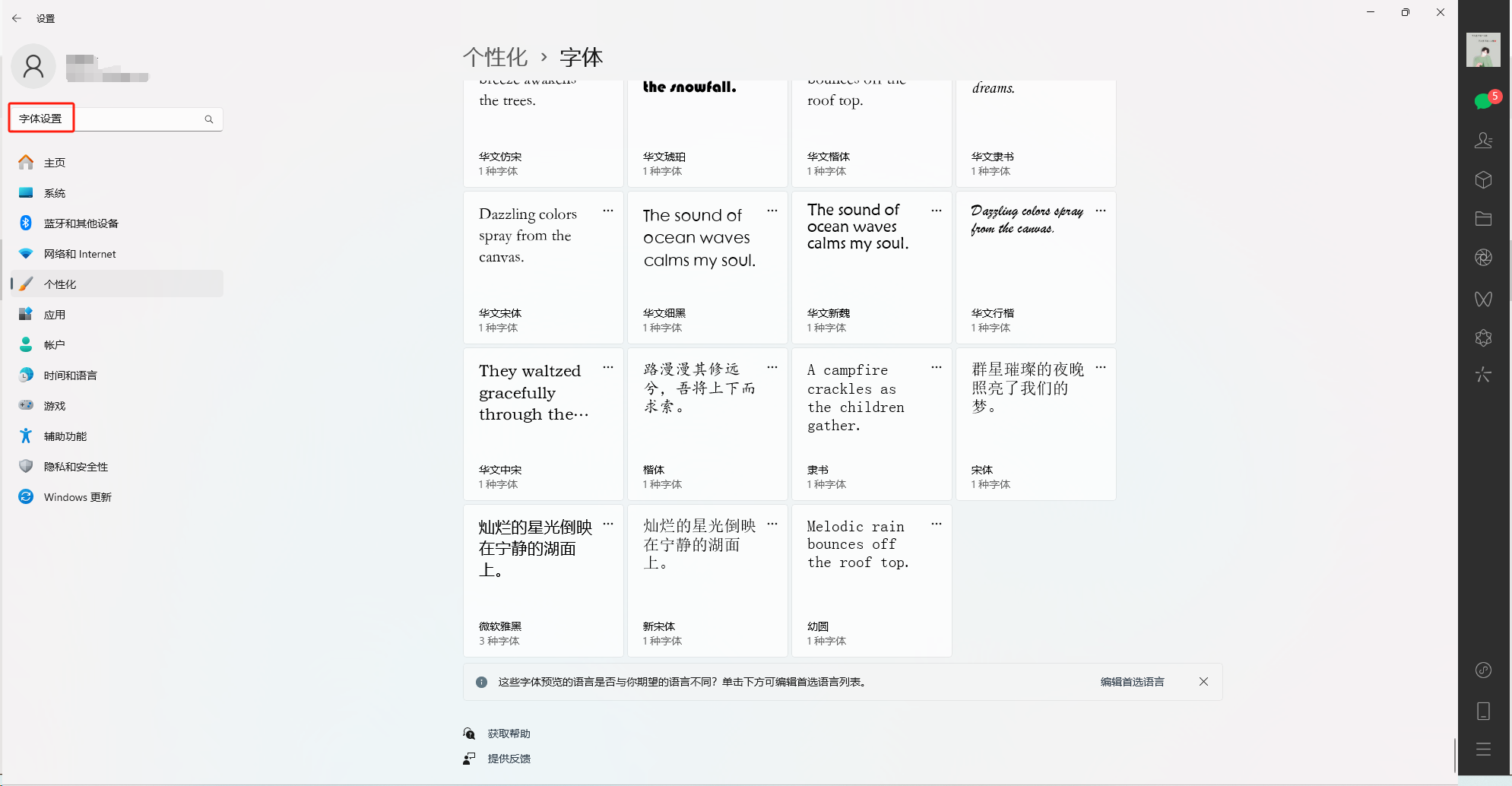Screen dimensions: 1512x786
Task: Open the 幼圆 font card
Action: click(872, 581)
